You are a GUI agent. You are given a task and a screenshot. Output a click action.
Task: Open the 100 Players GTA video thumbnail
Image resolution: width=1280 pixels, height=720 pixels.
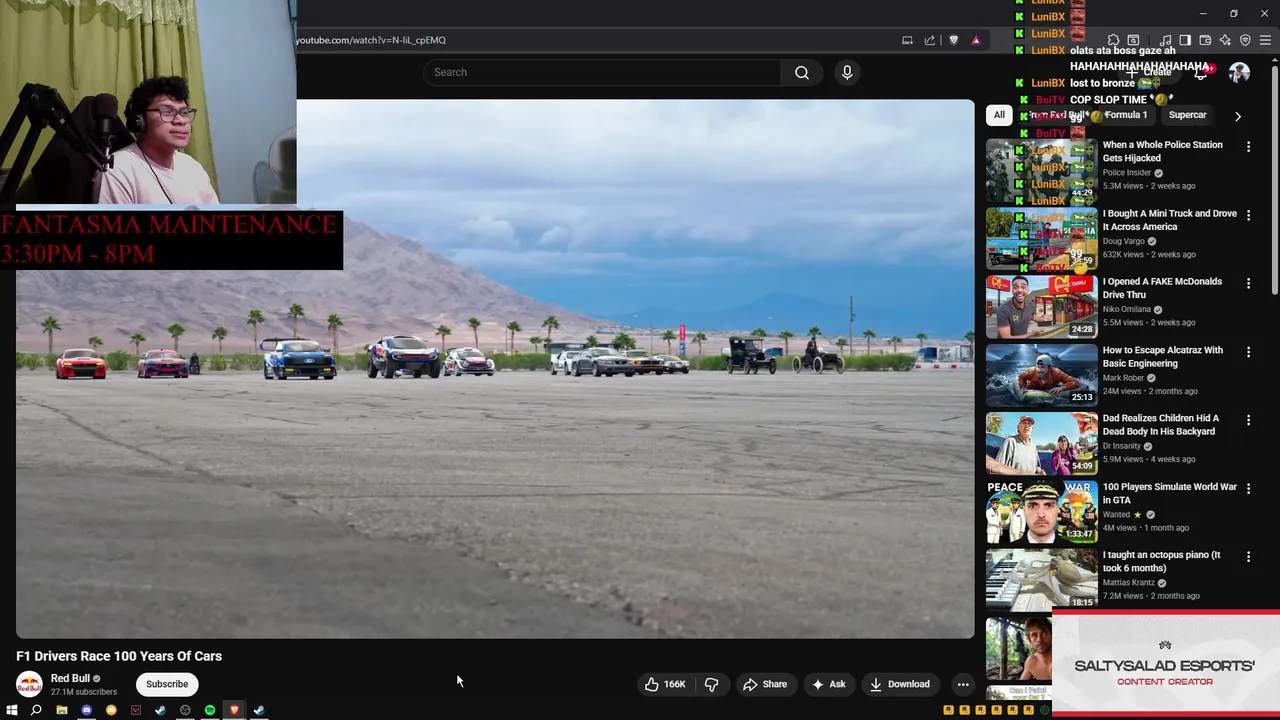tap(1041, 512)
